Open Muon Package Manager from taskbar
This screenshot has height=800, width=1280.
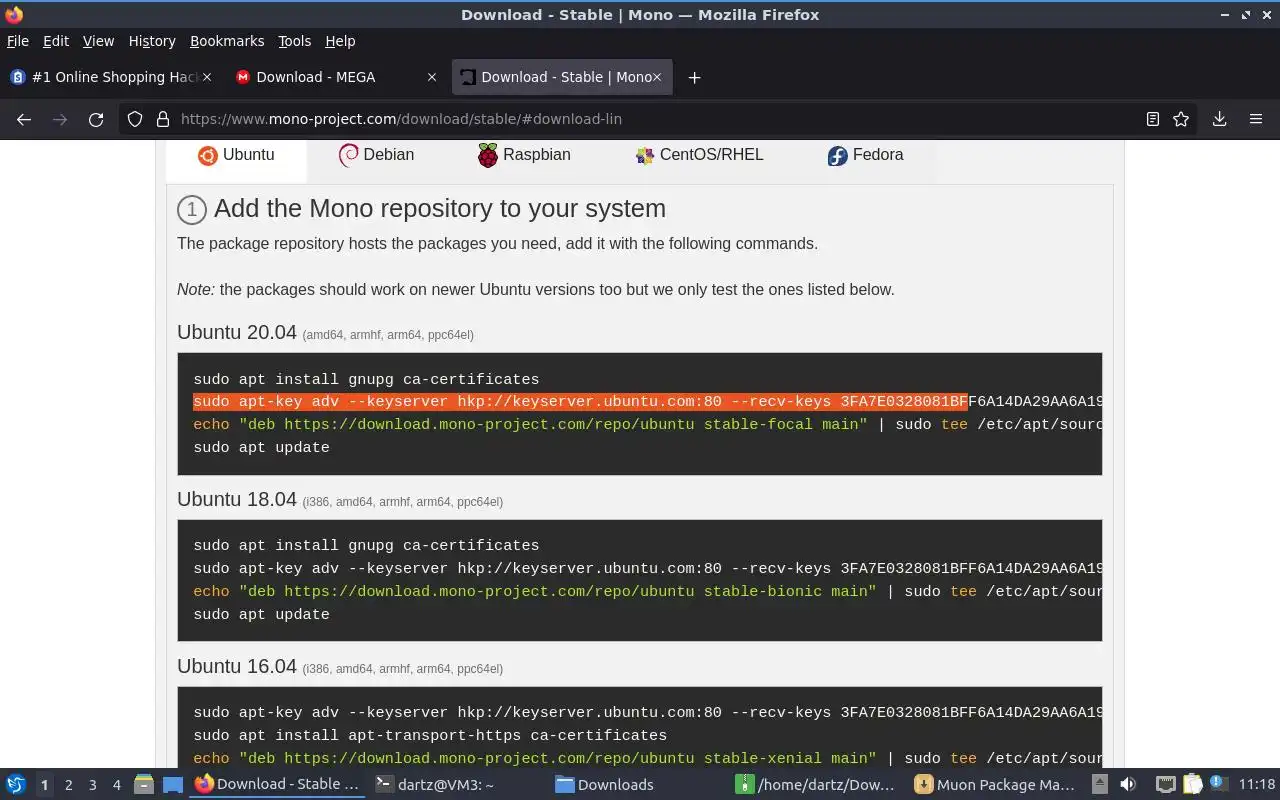click(x=995, y=785)
